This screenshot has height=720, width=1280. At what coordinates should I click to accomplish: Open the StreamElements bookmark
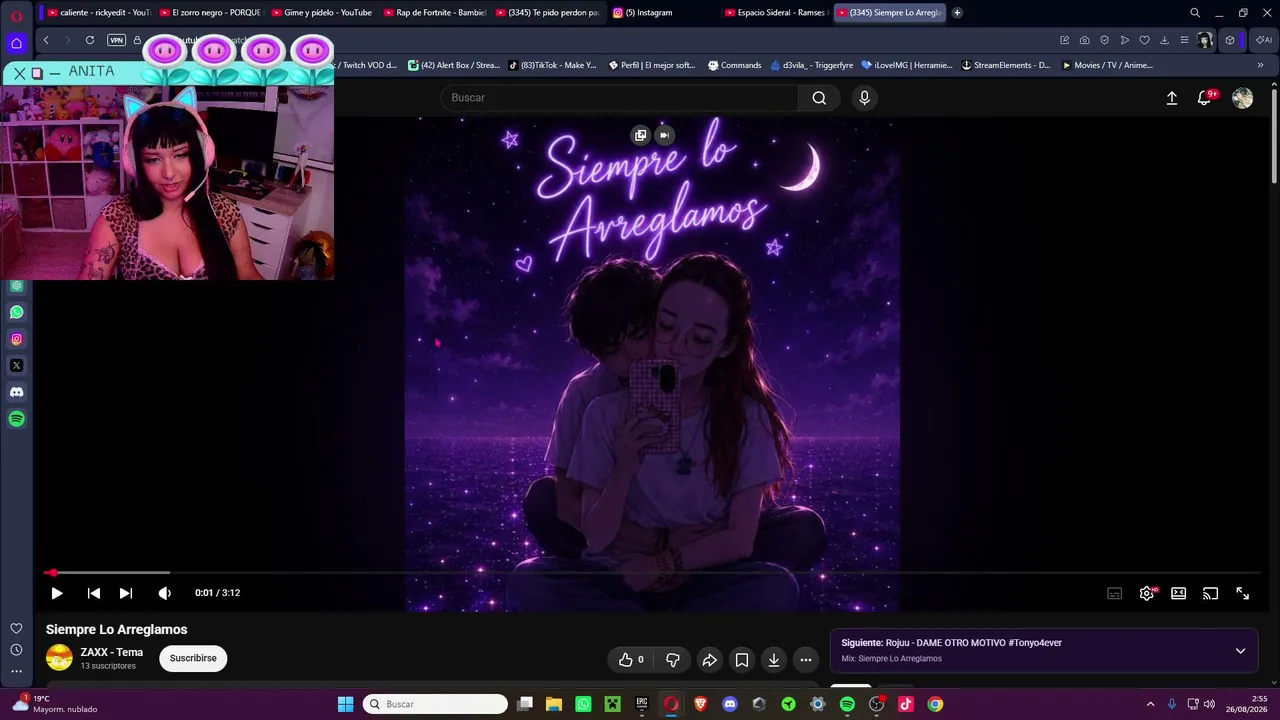[1006, 65]
